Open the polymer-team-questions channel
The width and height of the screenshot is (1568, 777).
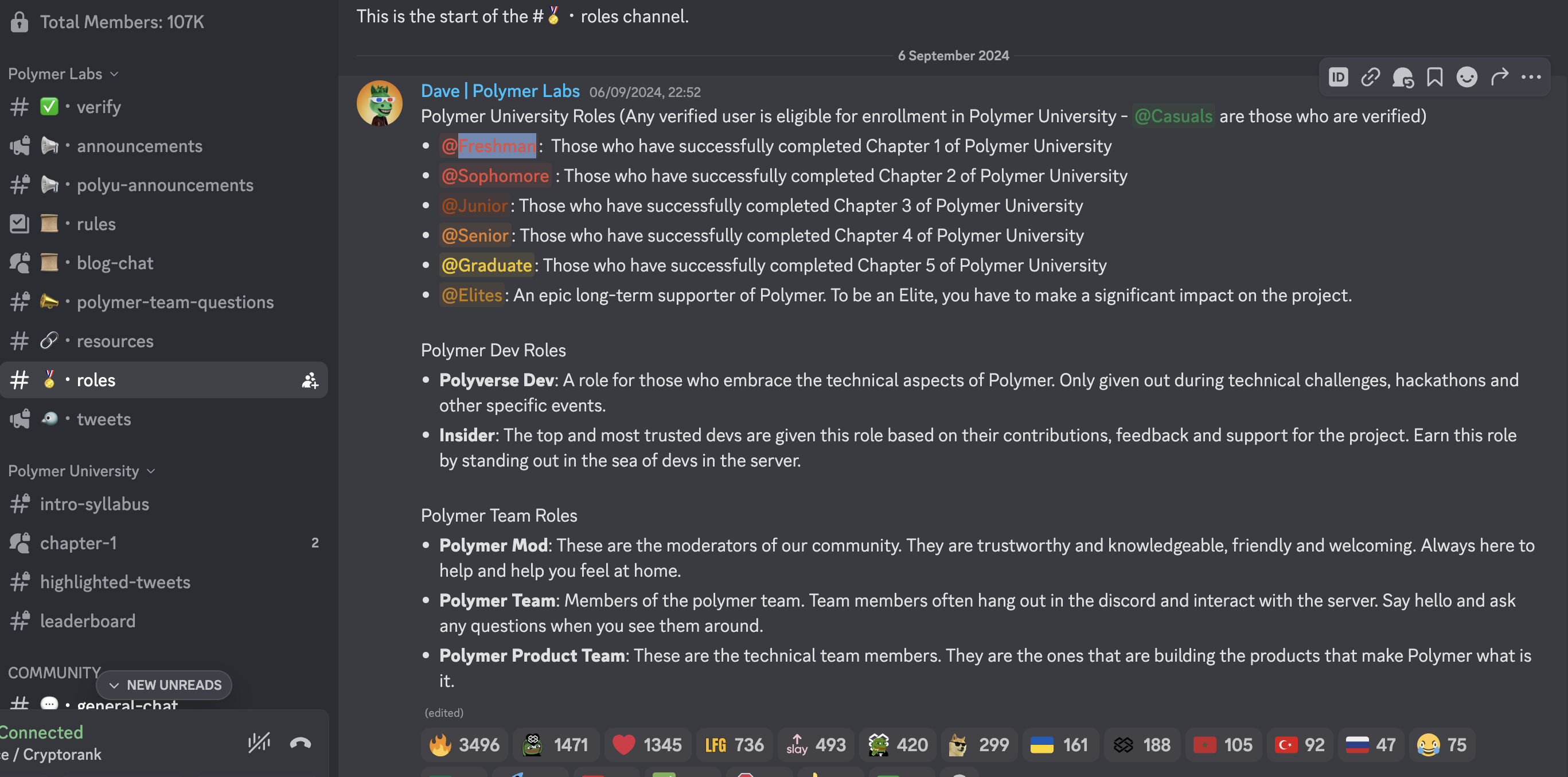point(163,302)
